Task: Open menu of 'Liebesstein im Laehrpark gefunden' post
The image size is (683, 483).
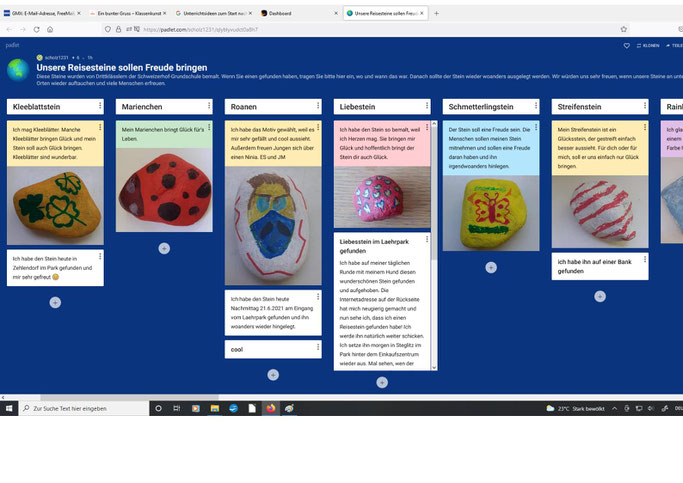Action: click(x=427, y=239)
